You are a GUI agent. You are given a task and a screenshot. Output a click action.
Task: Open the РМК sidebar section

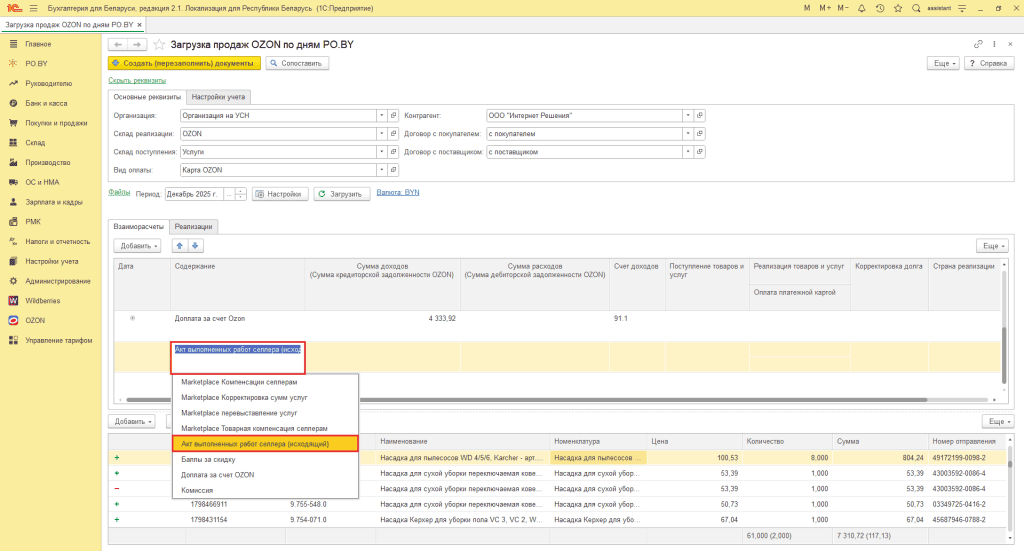(33, 221)
